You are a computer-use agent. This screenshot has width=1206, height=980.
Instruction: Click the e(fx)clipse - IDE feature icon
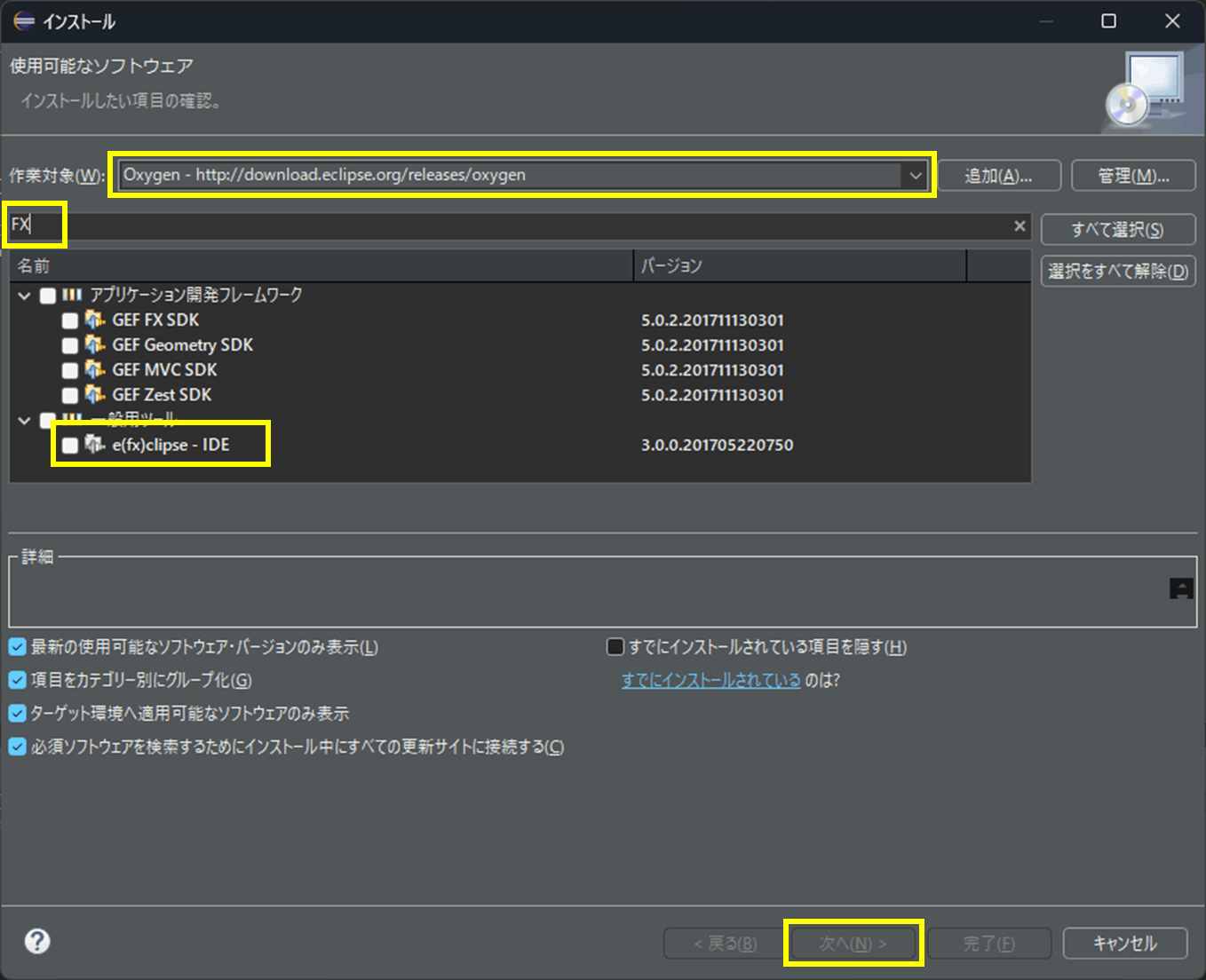click(x=95, y=444)
